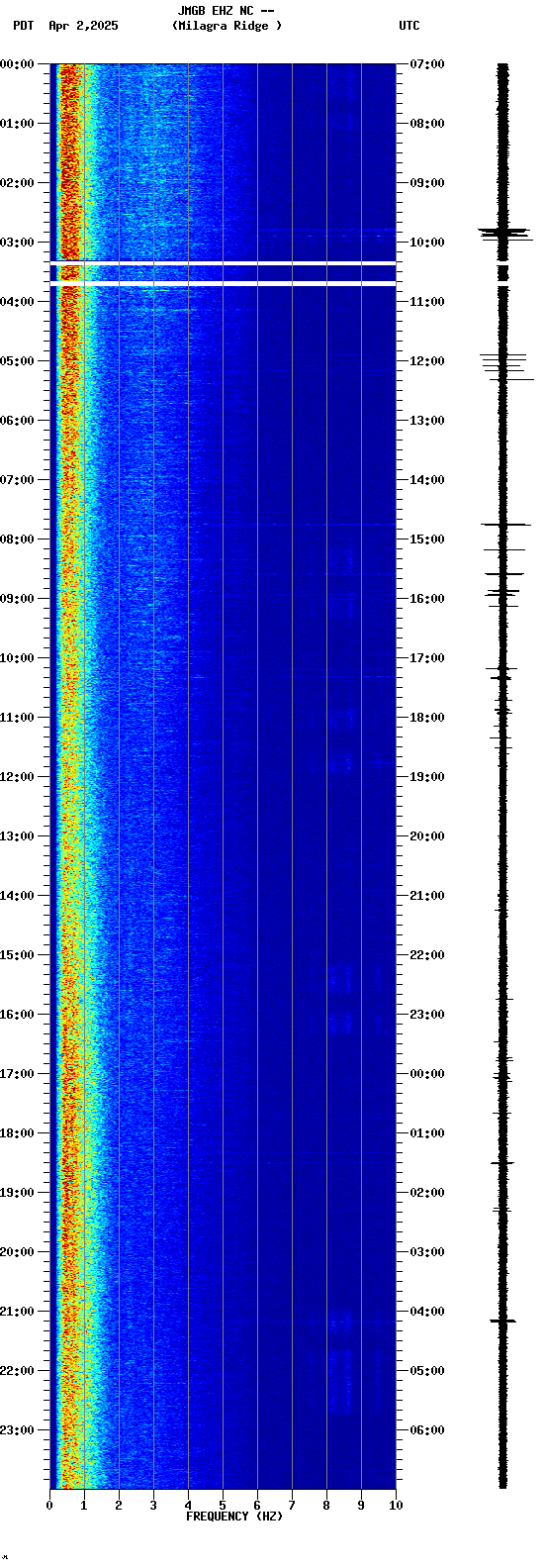Click the 06:00 UTC time label
The width and height of the screenshot is (546, 1568).
pyautogui.click(x=427, y=1430)
